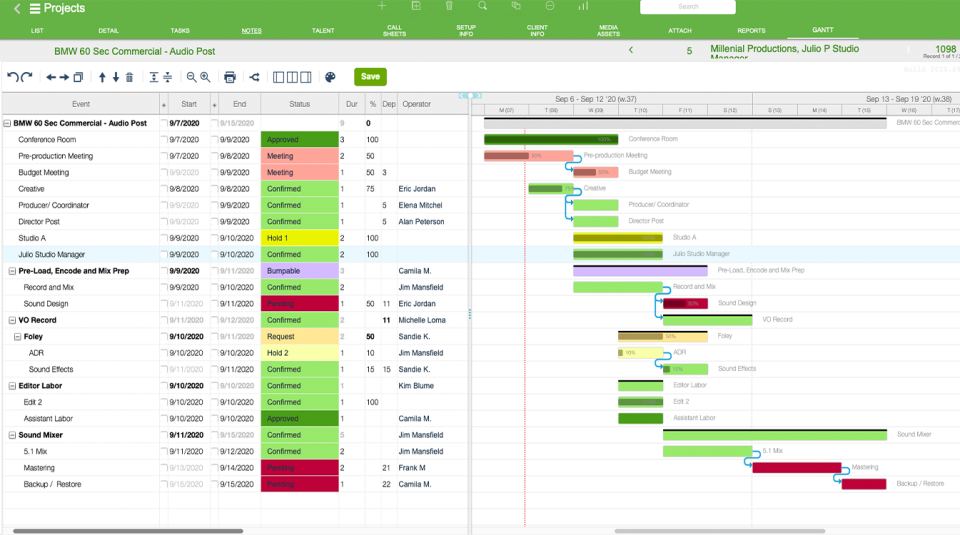Open the CALL SHEETS tab
The height and width of the screenshot is (535, 960).
[x=394, y=31]
